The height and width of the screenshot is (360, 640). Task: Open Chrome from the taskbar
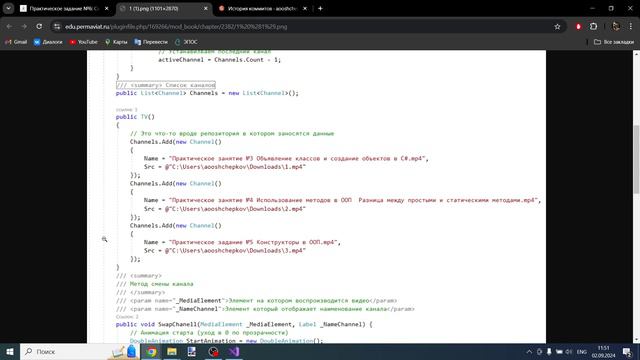pos(151,351)
